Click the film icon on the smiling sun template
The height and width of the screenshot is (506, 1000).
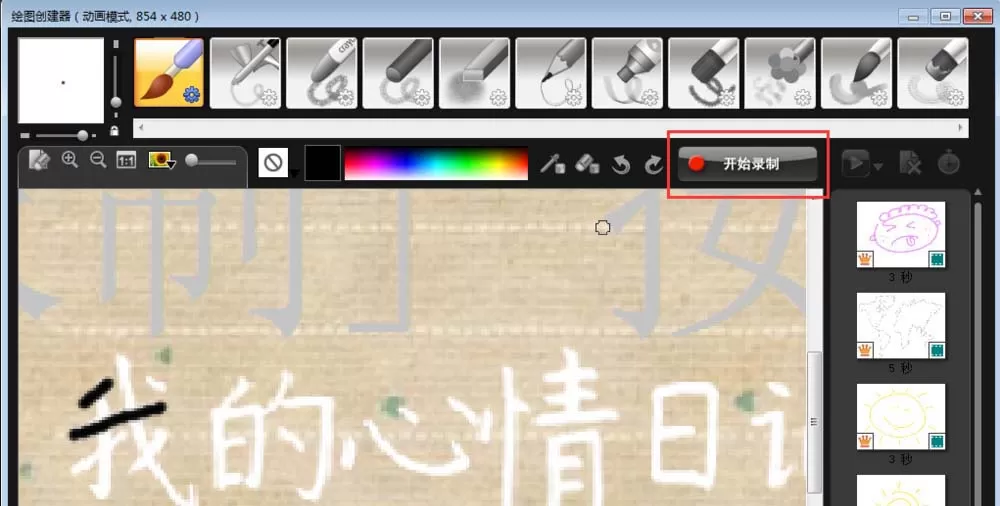click(x=937, y=441)
